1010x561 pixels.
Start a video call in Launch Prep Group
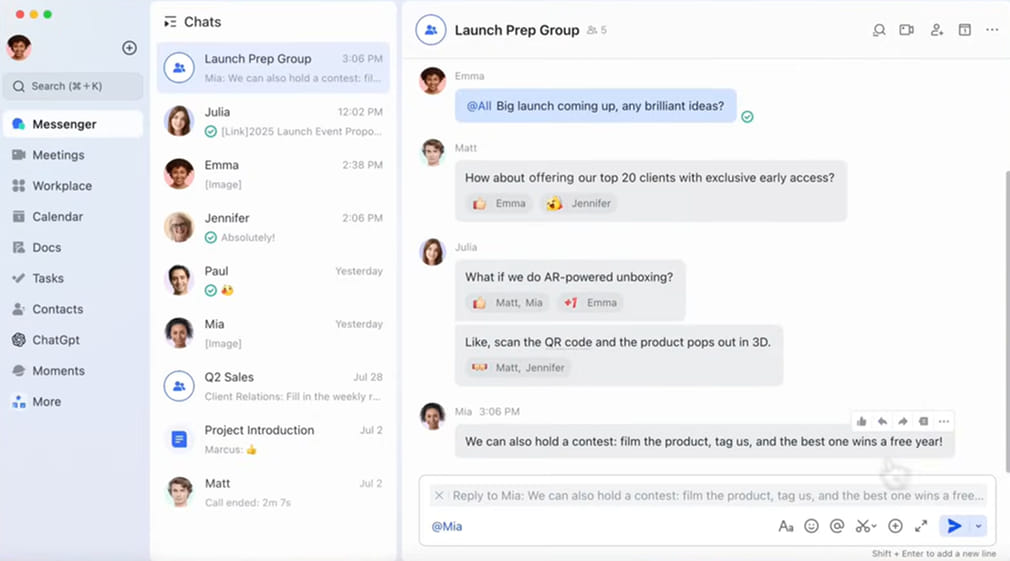[x=906, y=30]
